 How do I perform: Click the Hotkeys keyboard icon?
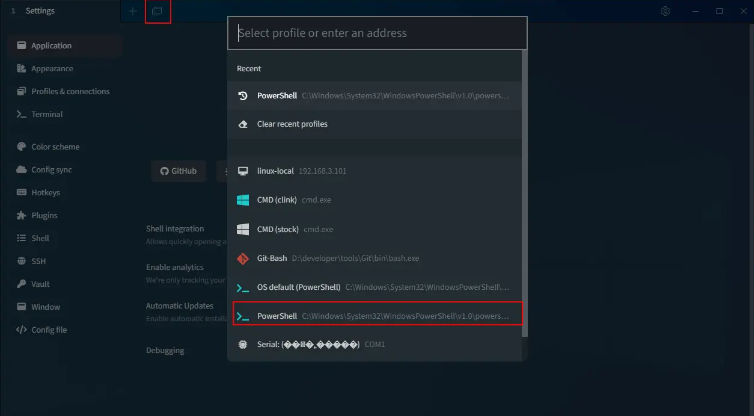pos(21,192)
